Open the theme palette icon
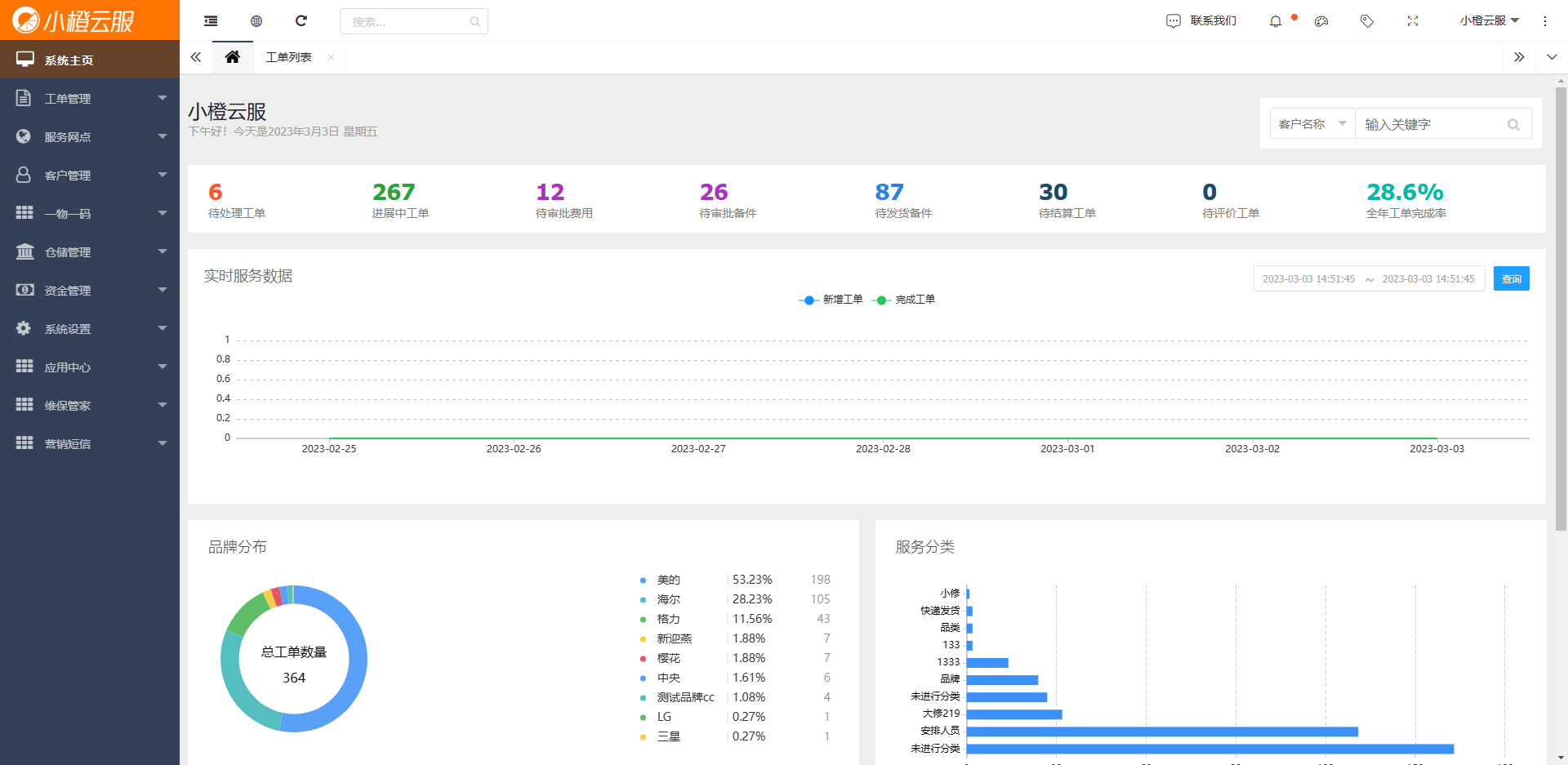1568x765 pixels. click(x=1321, y=21)
